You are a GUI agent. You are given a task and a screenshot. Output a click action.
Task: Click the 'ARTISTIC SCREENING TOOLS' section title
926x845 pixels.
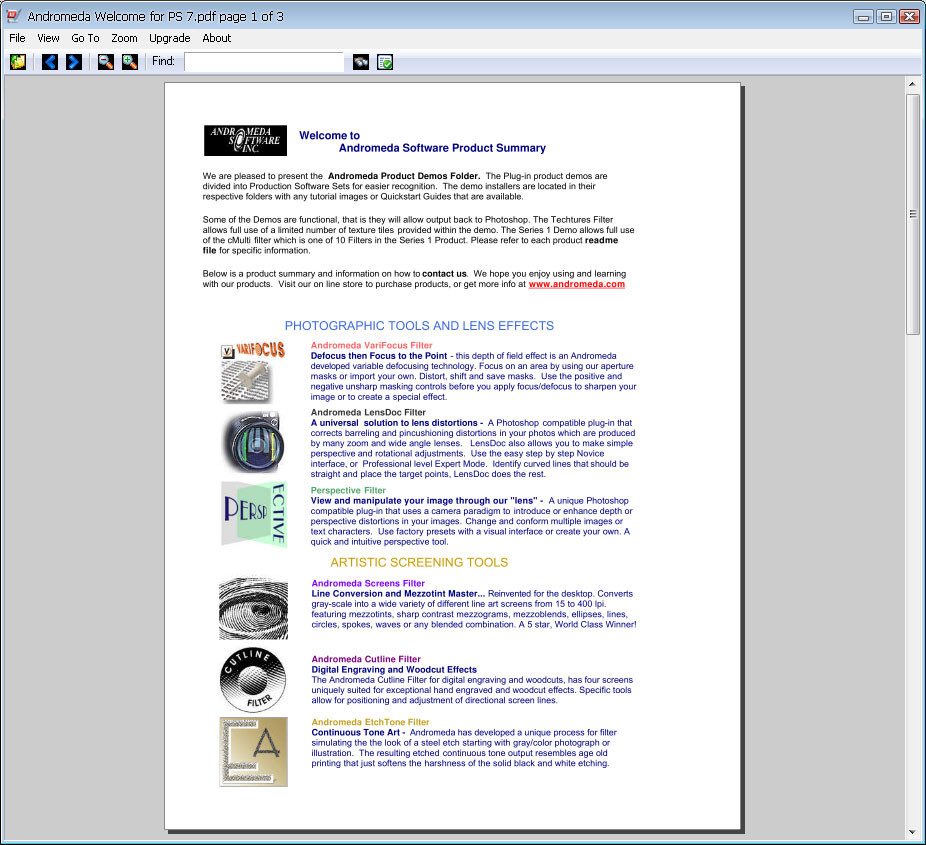[x=419, y=563]
